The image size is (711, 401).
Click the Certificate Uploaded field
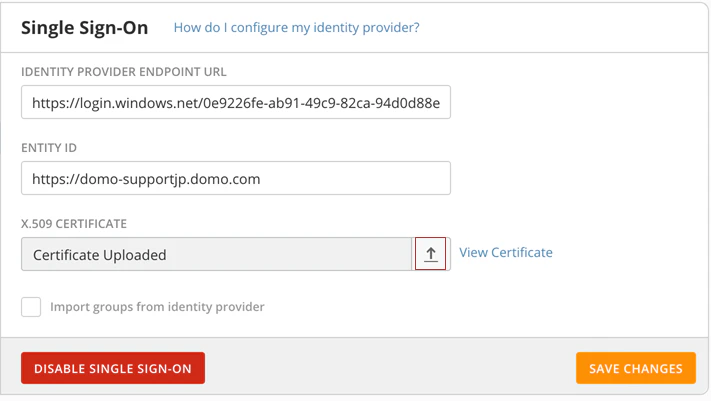(217, 254)
